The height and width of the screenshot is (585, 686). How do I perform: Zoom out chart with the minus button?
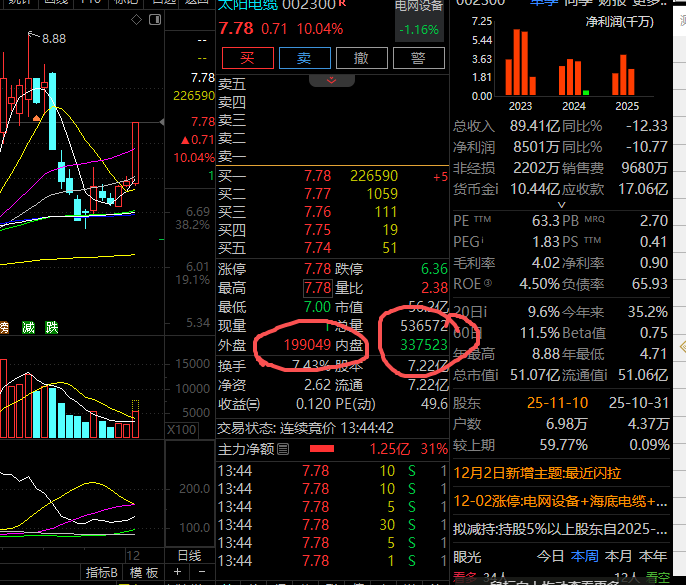tap(202, 572)
